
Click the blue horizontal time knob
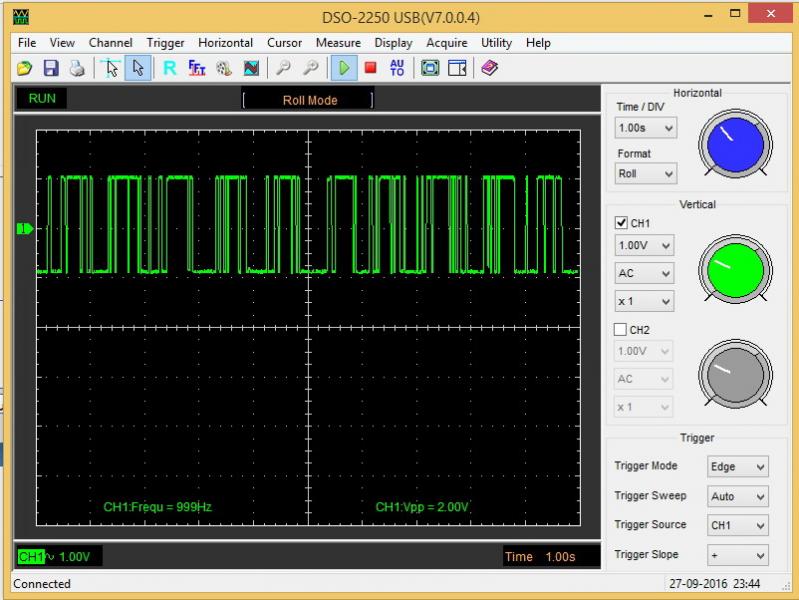(x=735, y=144)
